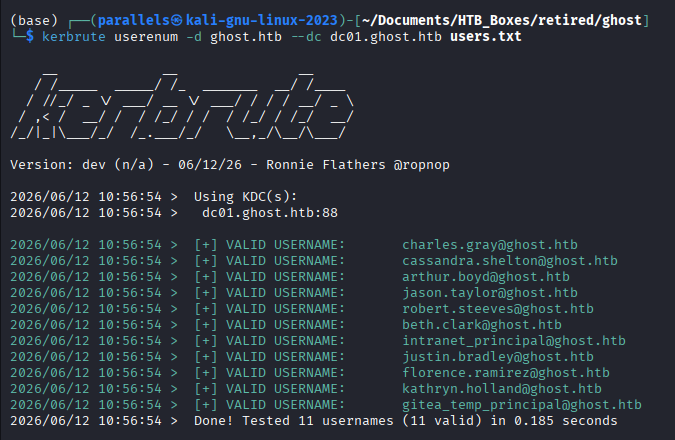Click the '@ropnop' handle
Screen dimensions: 675x440
[x=422, y=165]
